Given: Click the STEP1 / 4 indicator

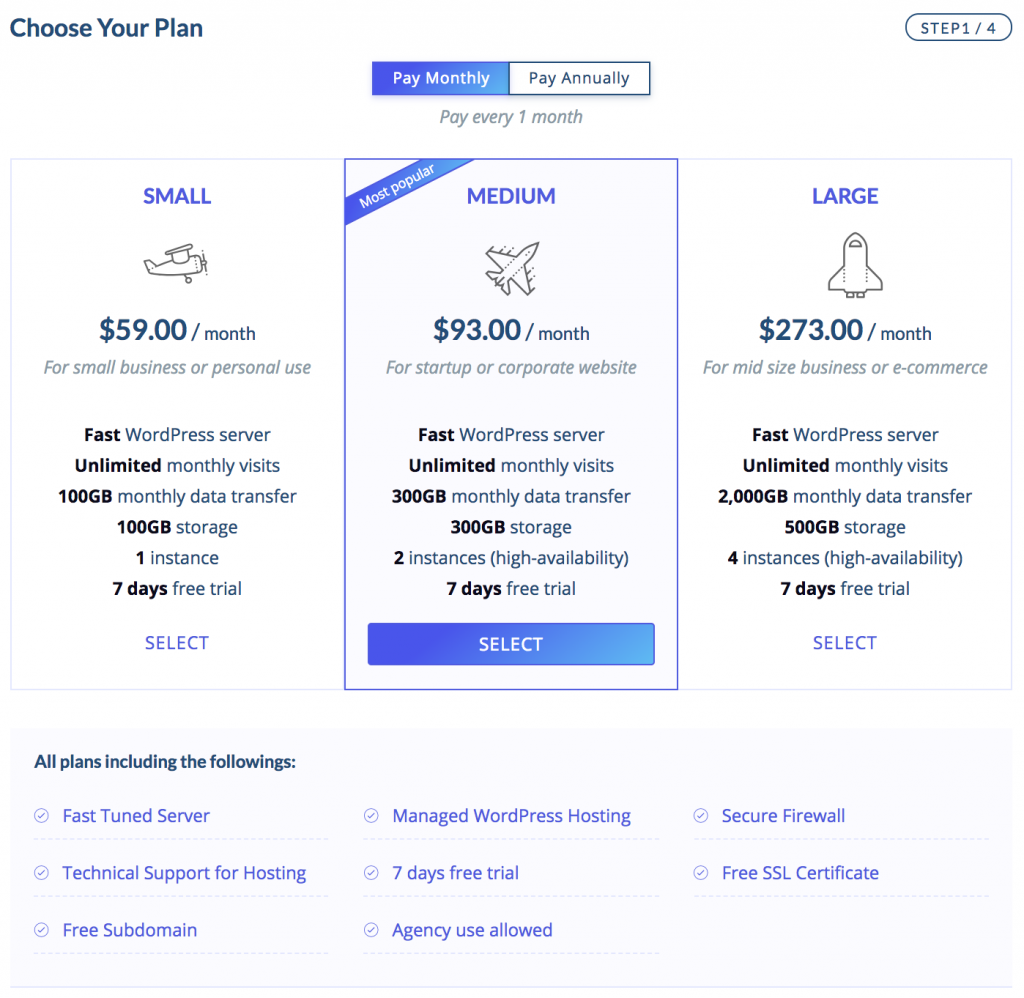Looking at the screenshot, I should [x=958, y=28].
